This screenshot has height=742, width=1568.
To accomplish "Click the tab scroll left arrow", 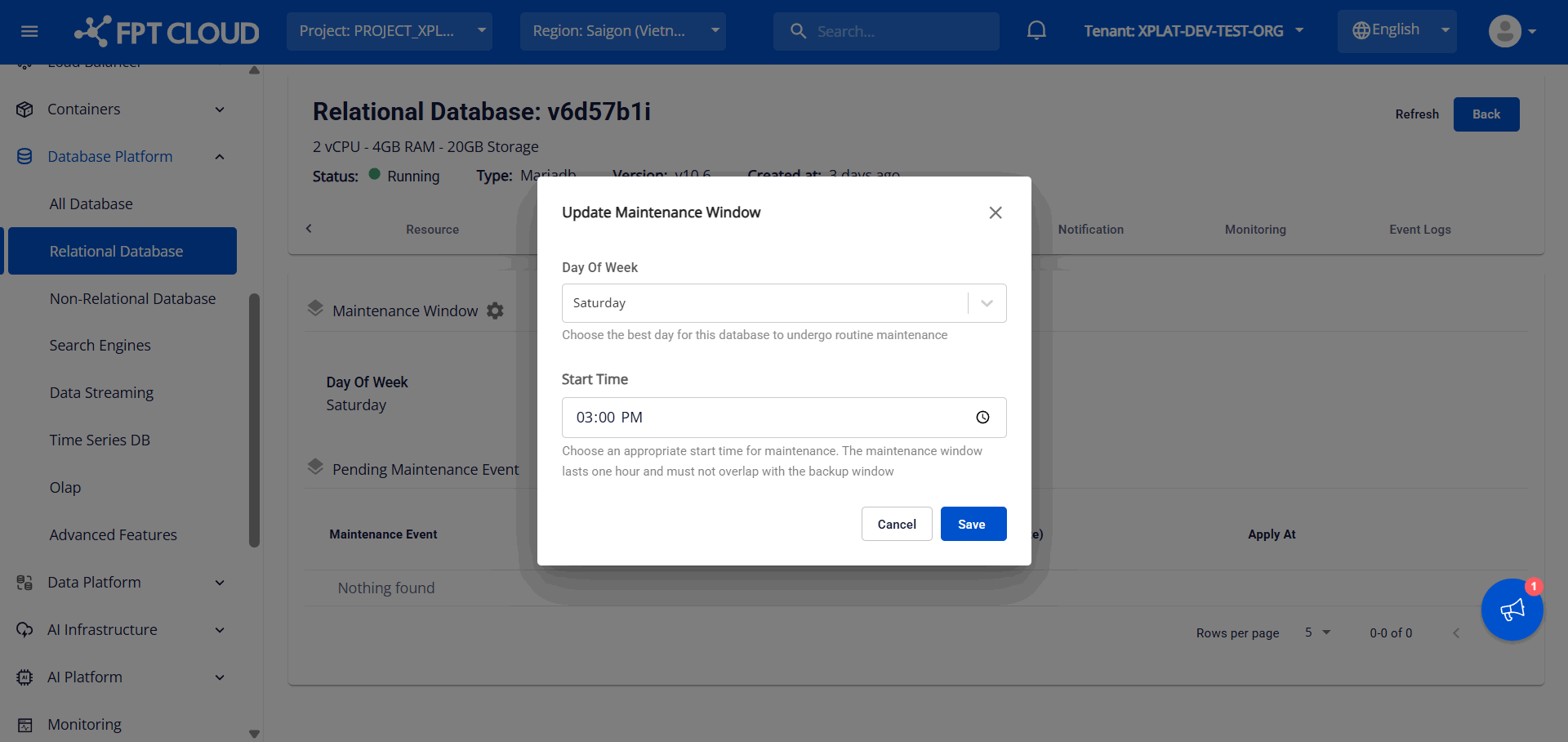I will click(309, 229).
